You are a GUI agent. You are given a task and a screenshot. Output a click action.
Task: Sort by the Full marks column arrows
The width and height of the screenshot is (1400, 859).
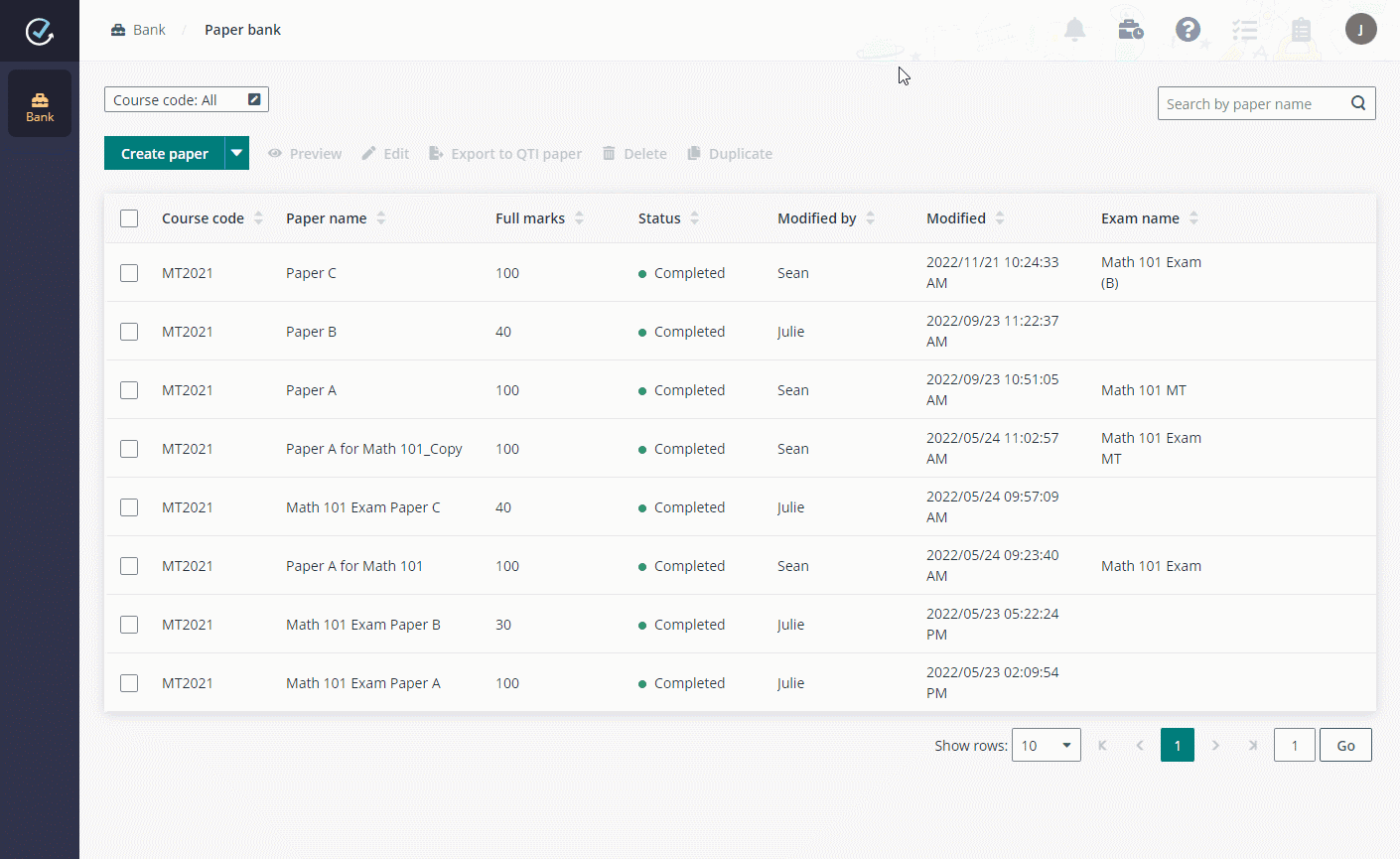coord(579,218)
